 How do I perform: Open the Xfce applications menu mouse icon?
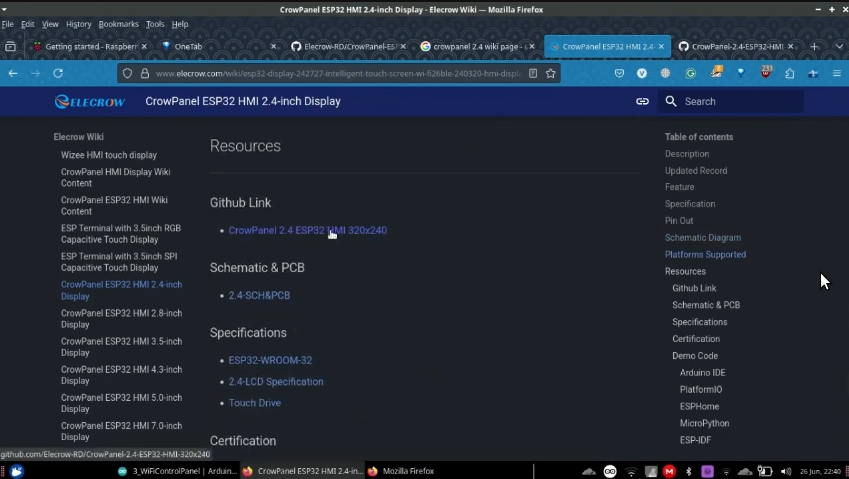[16, 471]
